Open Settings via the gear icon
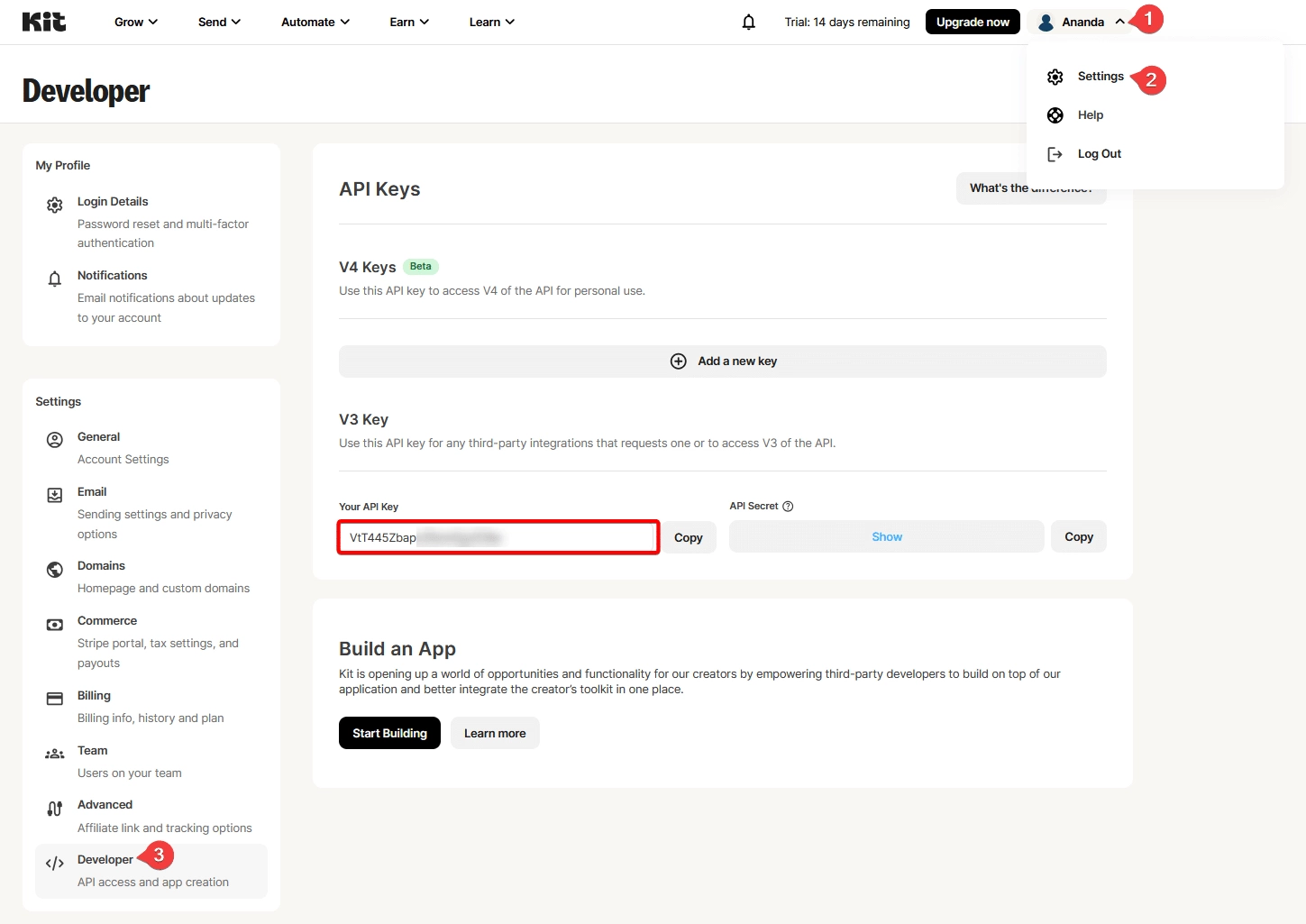This screenshot has width=1306, height=924. click(x=1055, y=77)
